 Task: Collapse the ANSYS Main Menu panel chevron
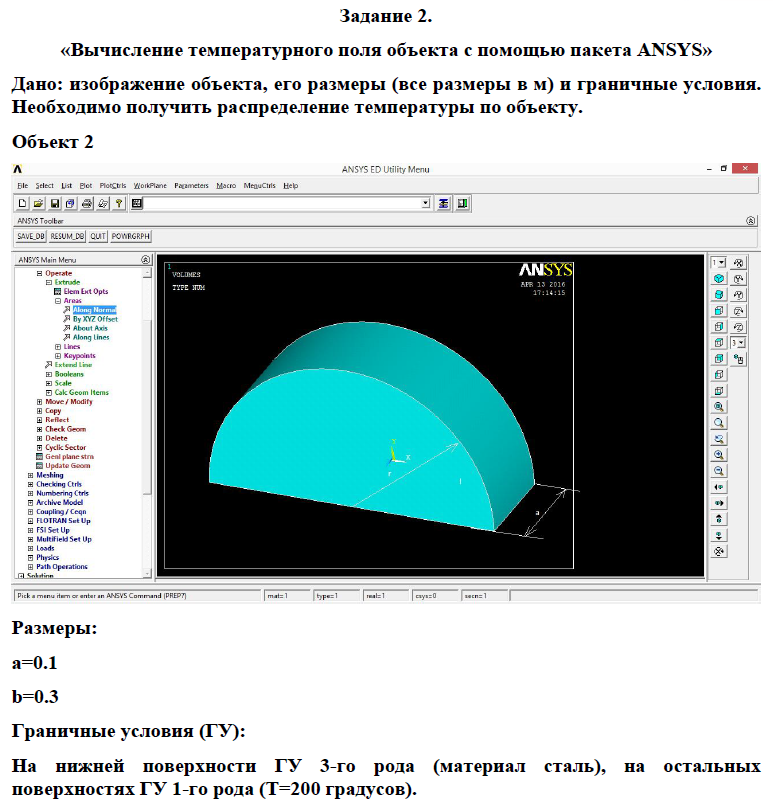(x=146, y=260)
